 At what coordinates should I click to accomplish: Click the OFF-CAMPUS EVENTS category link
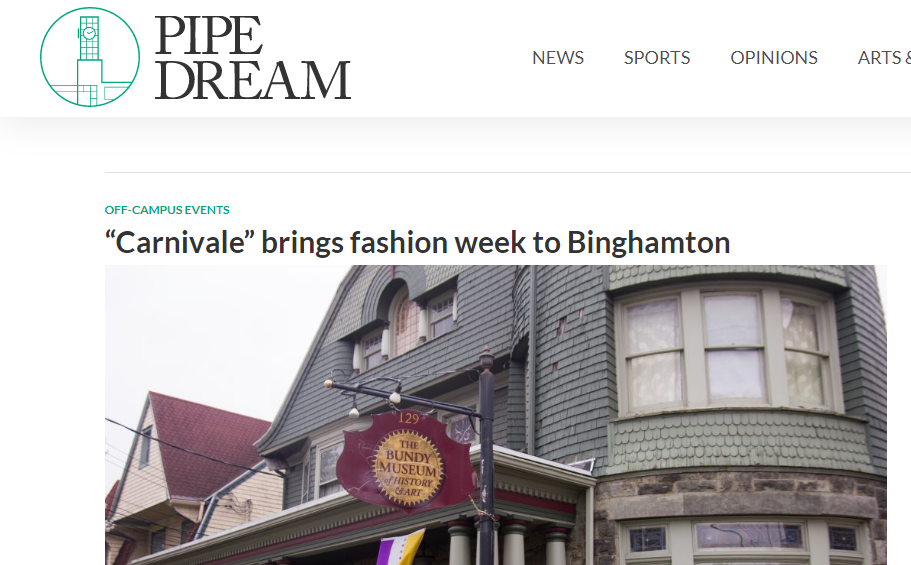click(x=167, y=210)
